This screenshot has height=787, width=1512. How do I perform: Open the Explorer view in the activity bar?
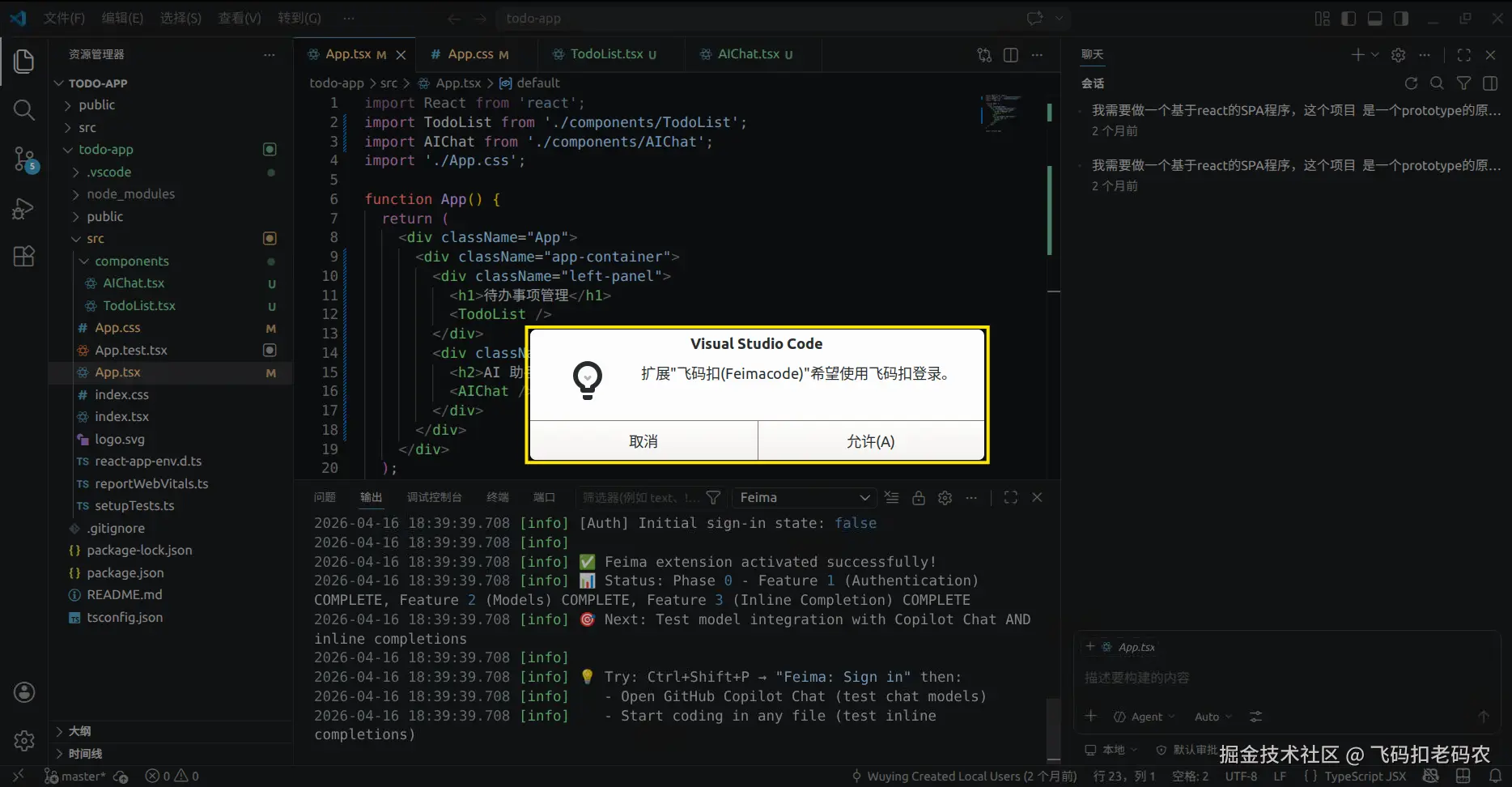click(x=24, y=62)
